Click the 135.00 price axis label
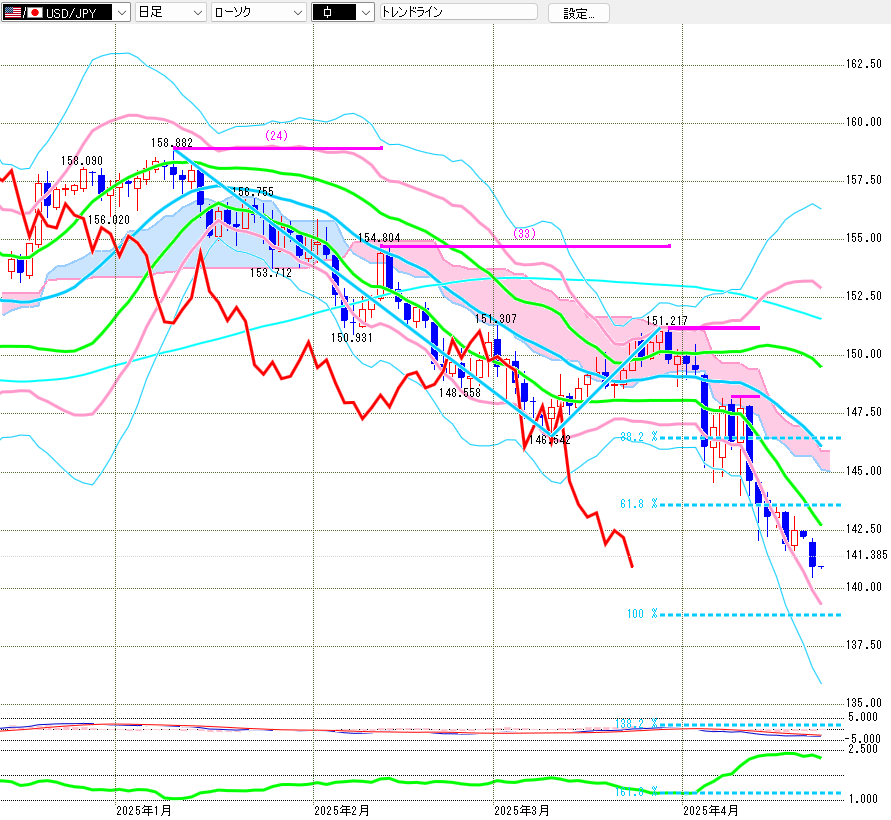The width and height of the screenshot is (891, 820). click(x=864, y=703)
